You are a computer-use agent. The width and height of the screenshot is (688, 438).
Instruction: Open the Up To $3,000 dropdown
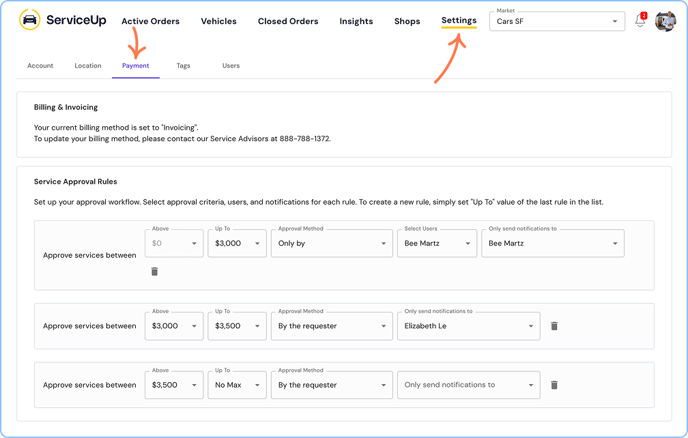[237, 243]
